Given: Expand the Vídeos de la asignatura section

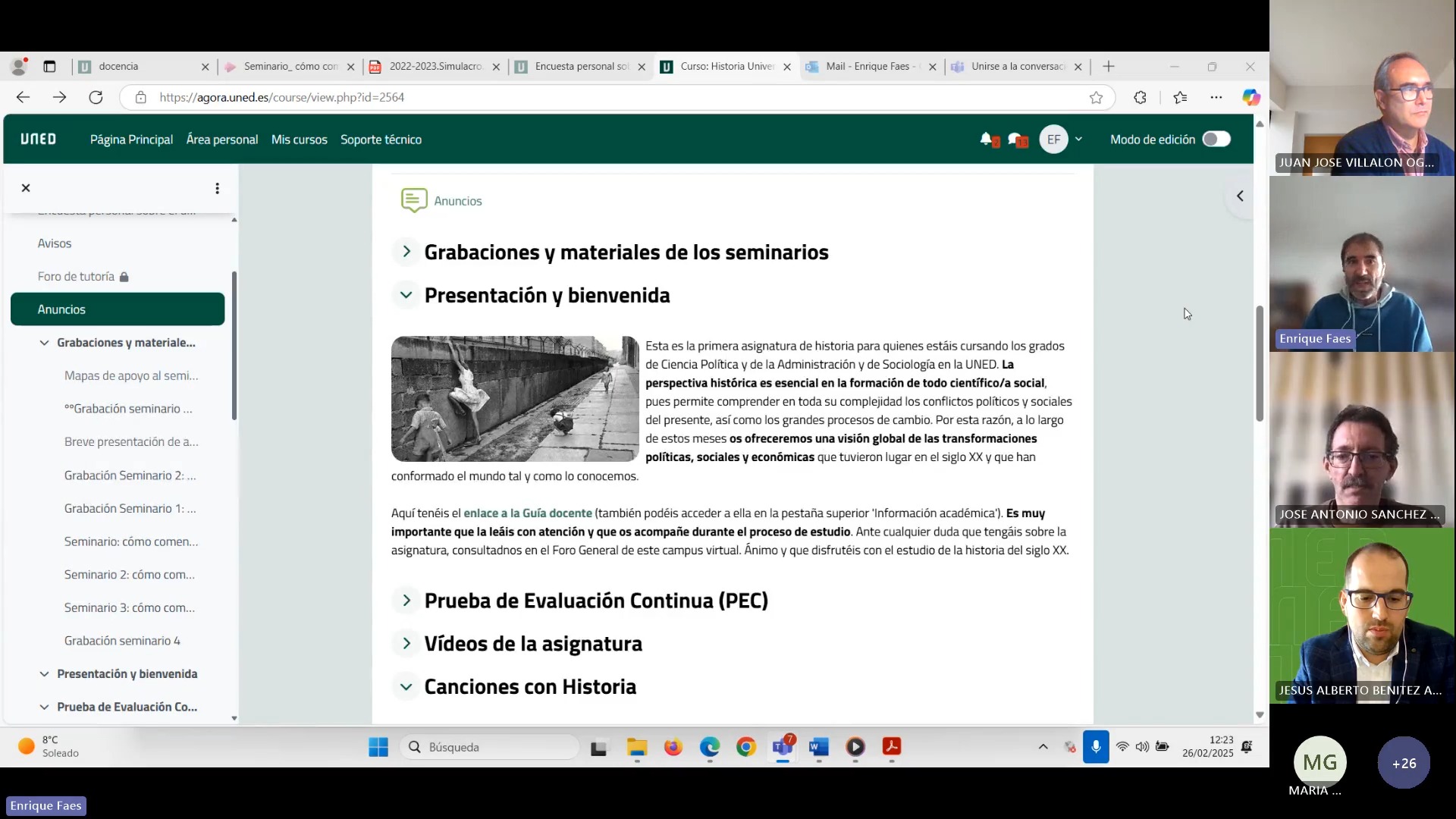Looking at the screenshot, I should click(406, 644).
